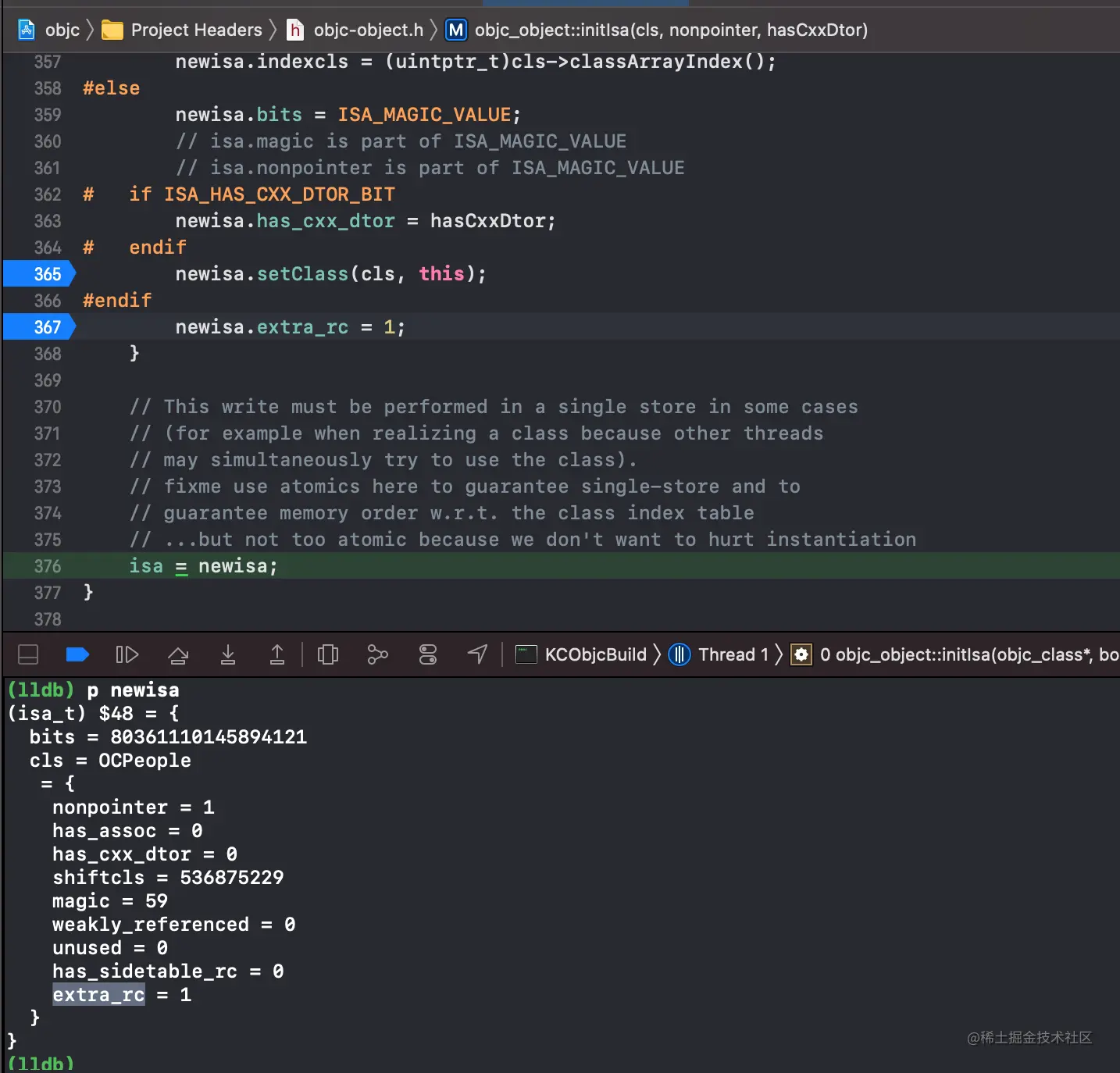Click the 'bits = 8036111014589412 1' console value
Viewport: 1120px width, 1073px height.
tap(168, 737)
